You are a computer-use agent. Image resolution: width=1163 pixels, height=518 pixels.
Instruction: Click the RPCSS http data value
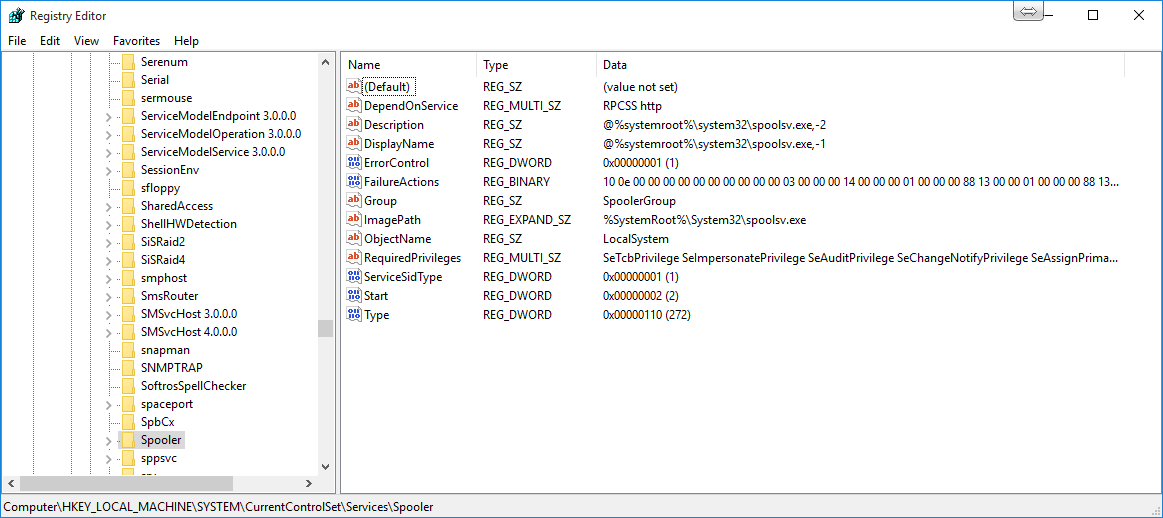[632, 106]
